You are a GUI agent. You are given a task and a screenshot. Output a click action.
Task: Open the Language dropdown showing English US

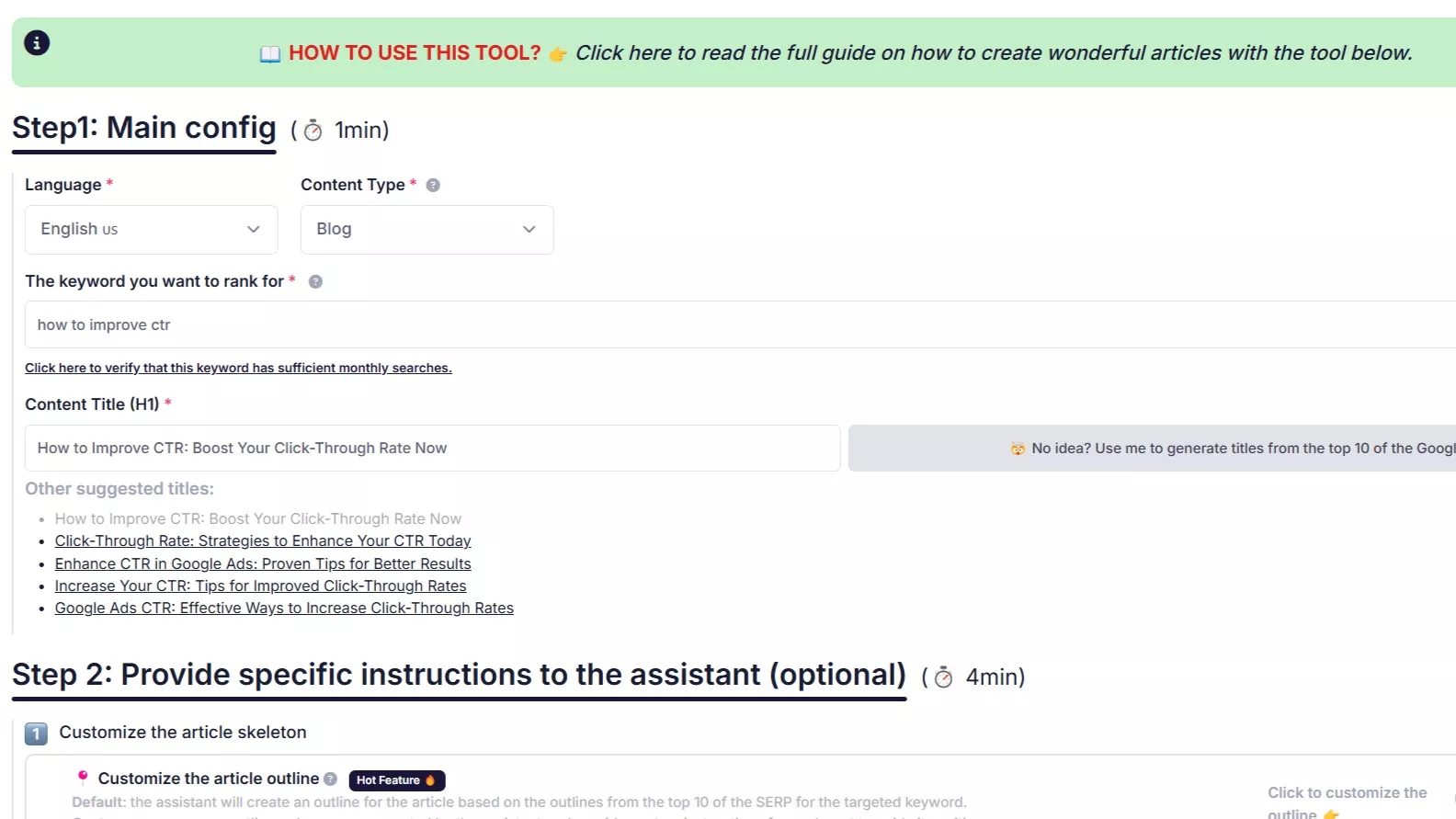(x=151, y=230)
